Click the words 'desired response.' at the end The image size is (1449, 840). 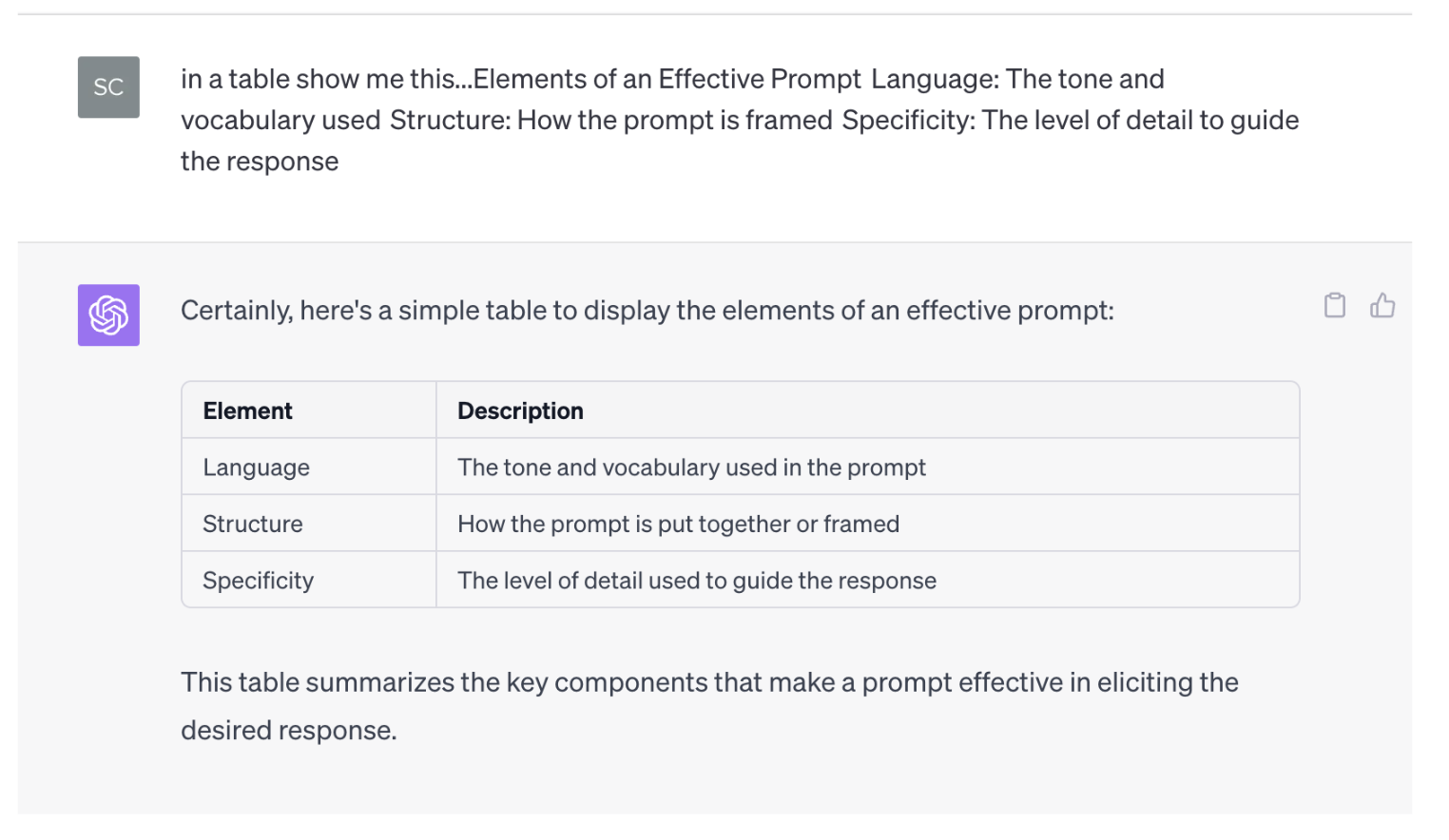coord(288,731)
